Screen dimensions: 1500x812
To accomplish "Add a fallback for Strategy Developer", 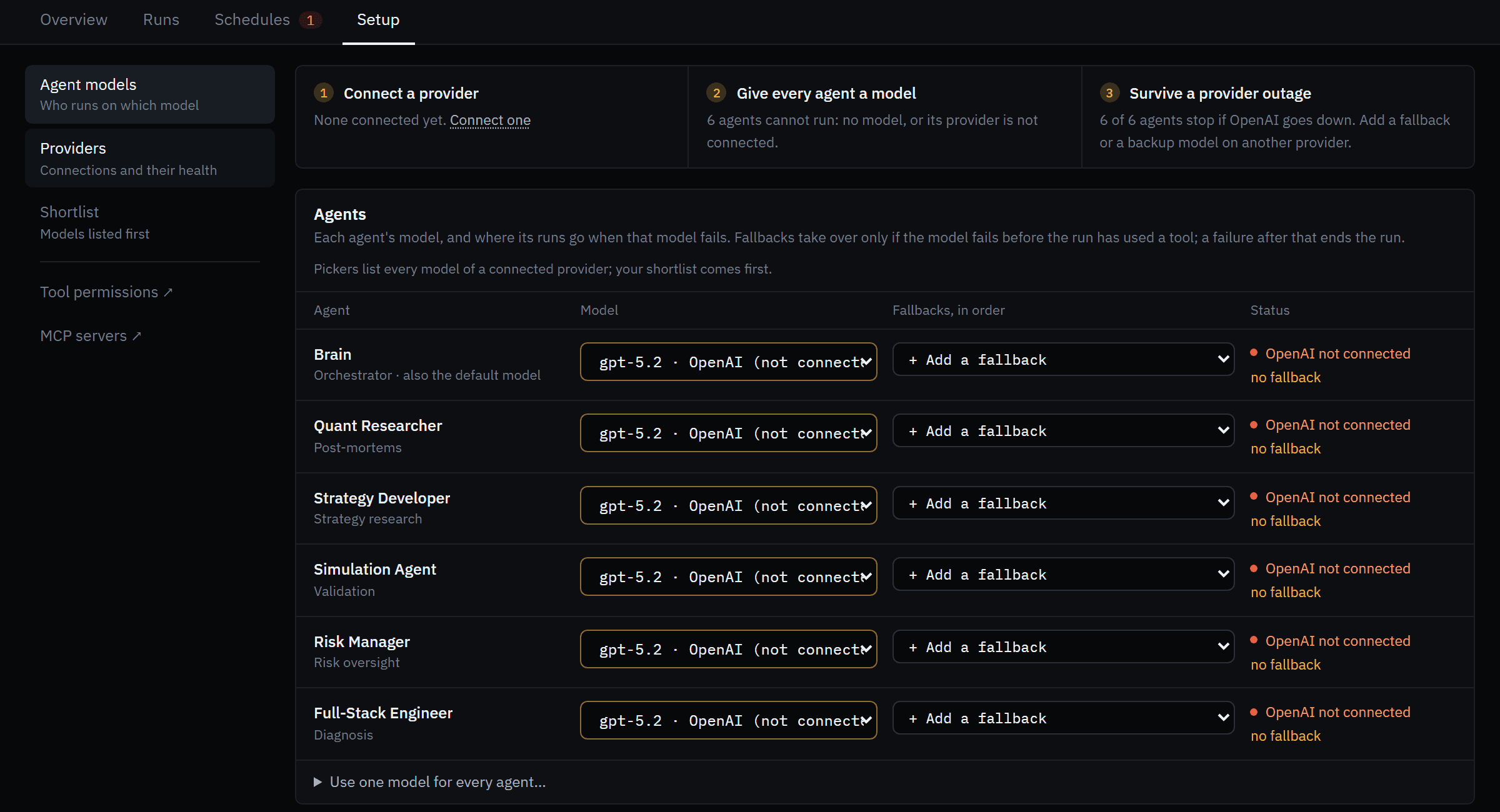I will tap(1063, 503).
